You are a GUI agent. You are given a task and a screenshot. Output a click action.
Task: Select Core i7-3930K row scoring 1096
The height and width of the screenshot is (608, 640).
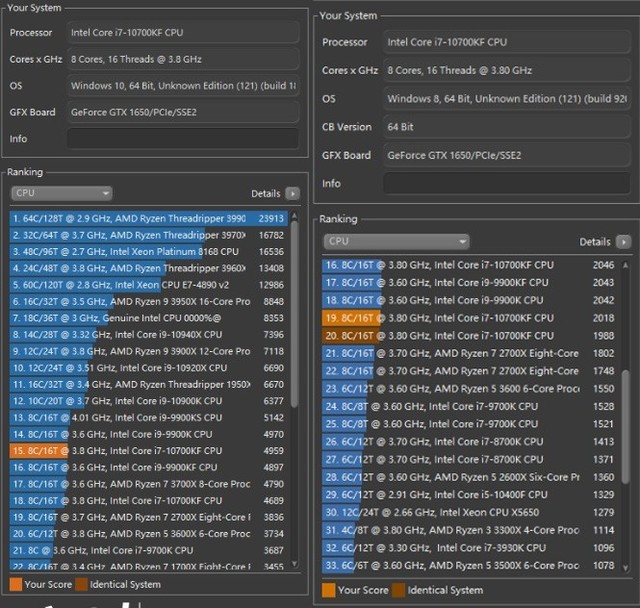coord(470,548)
